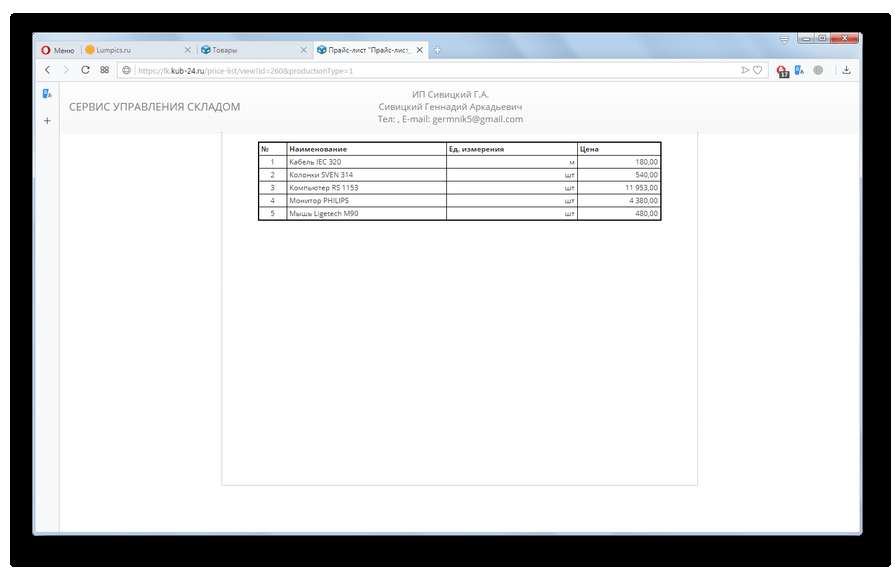Switch to the Lumpics.ru tab
This screenshot has height=568, width=895.
(x=137, y=50)
